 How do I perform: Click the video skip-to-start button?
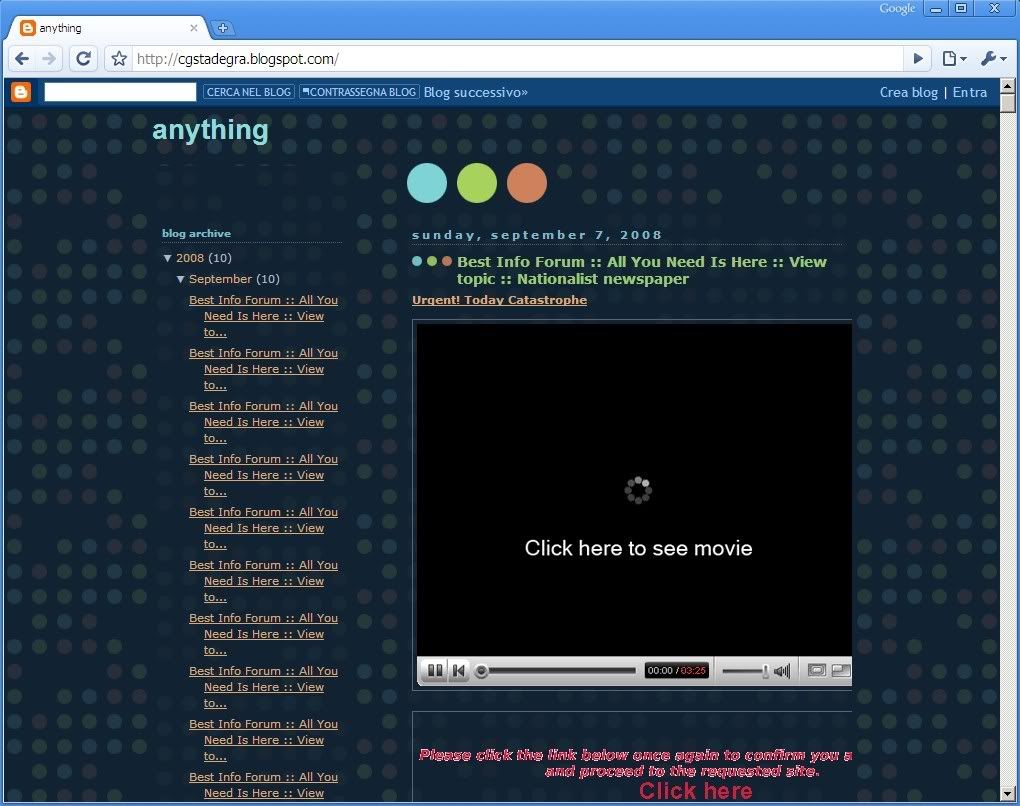coord(458,670)
